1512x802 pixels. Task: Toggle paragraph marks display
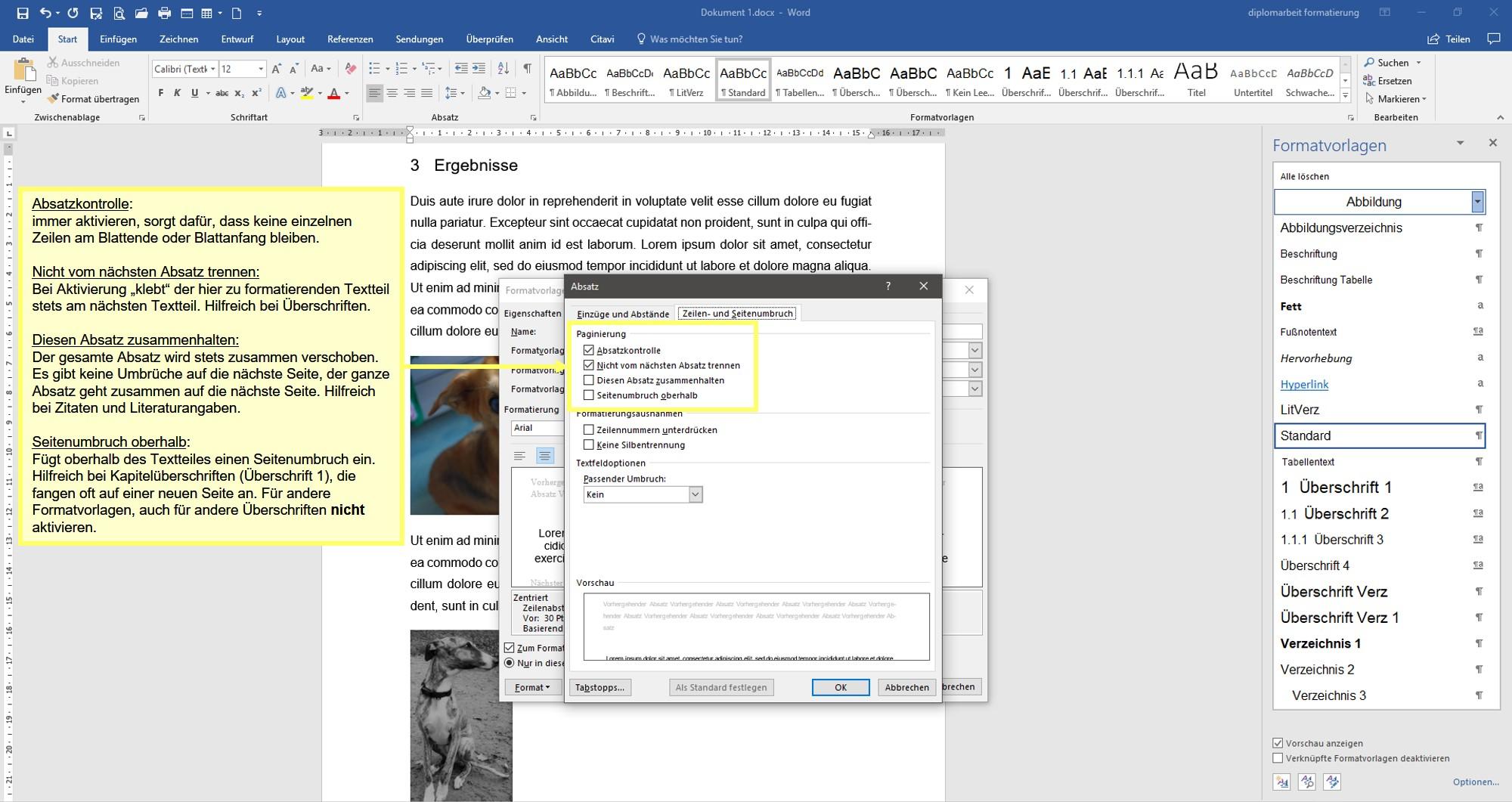tap(527, 68)
